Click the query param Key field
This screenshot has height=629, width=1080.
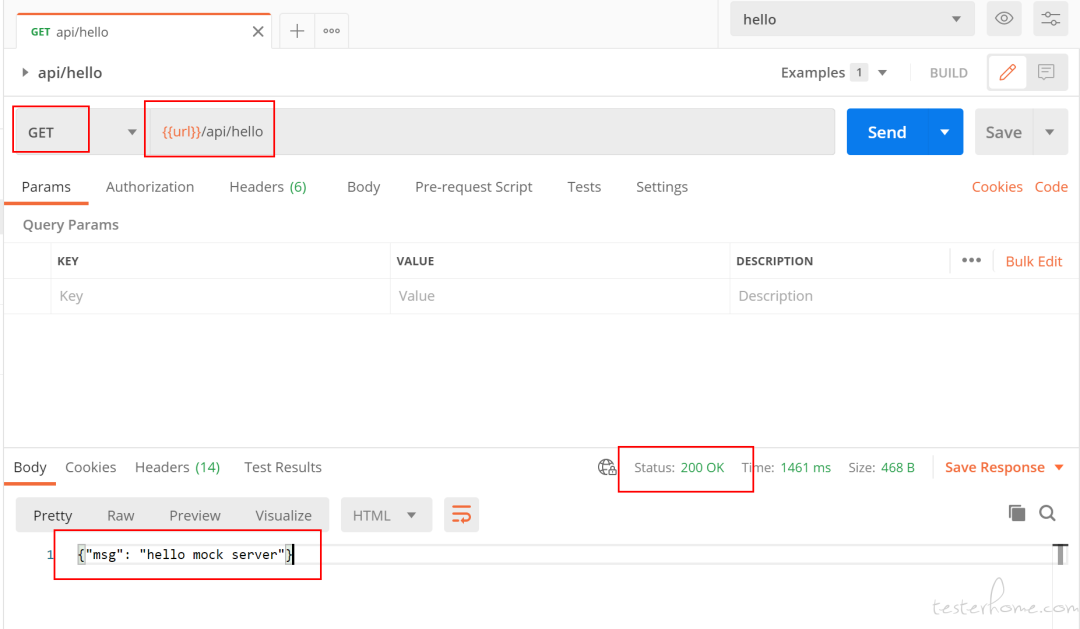(x=220, y=296)
